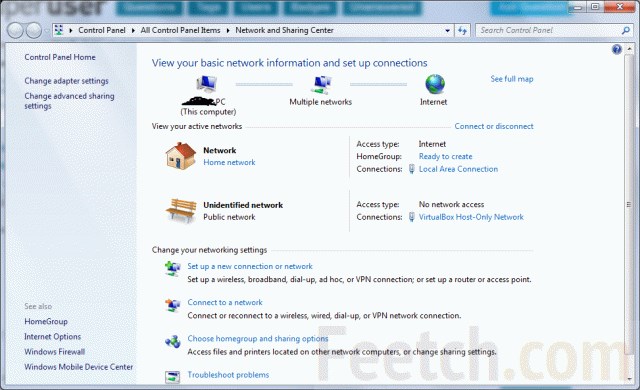
Task: Click the Connect to a network icon
Action: coord(173,305)
